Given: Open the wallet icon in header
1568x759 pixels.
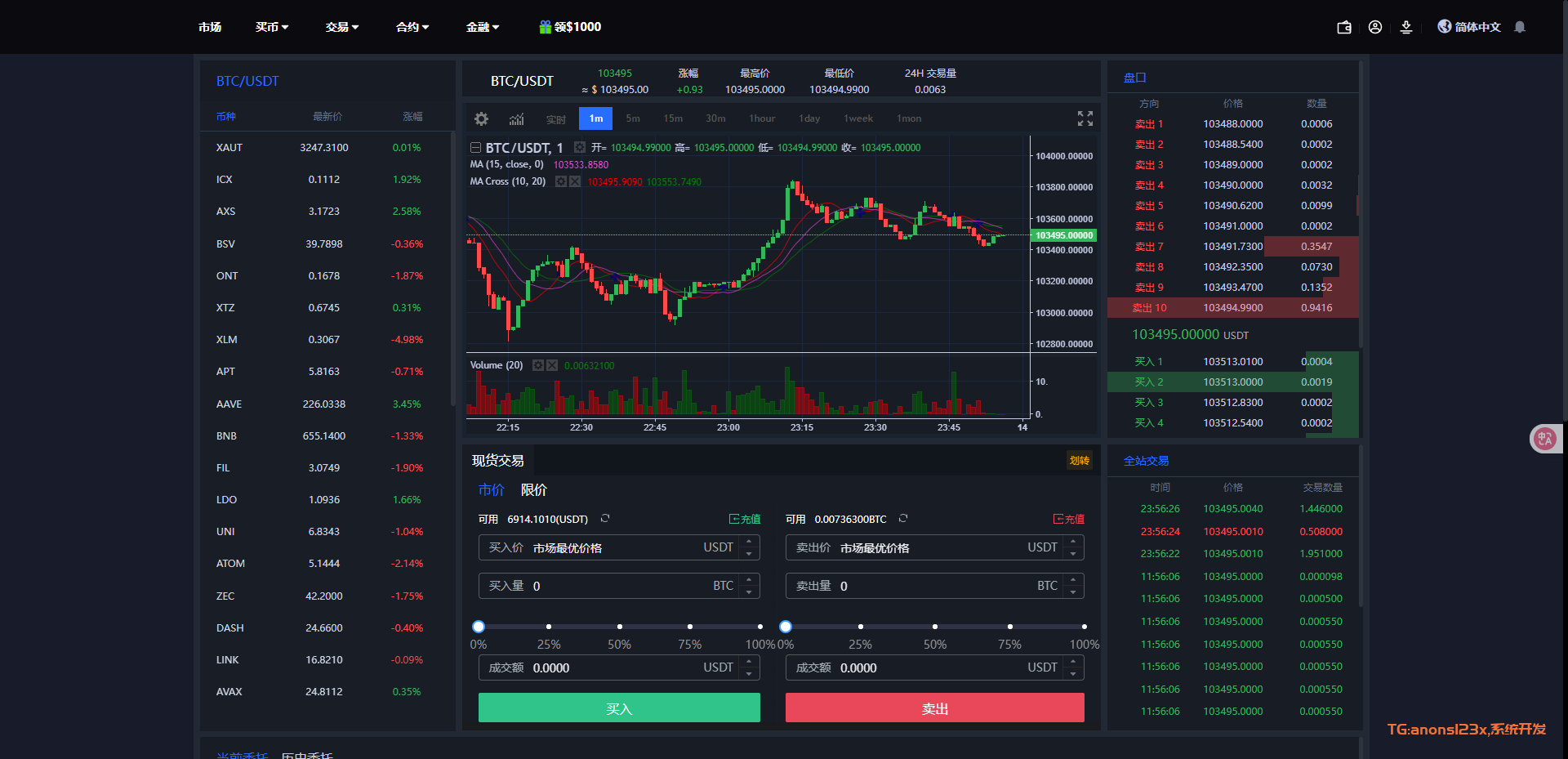Looking at the screenshot, I should 1343,27.
